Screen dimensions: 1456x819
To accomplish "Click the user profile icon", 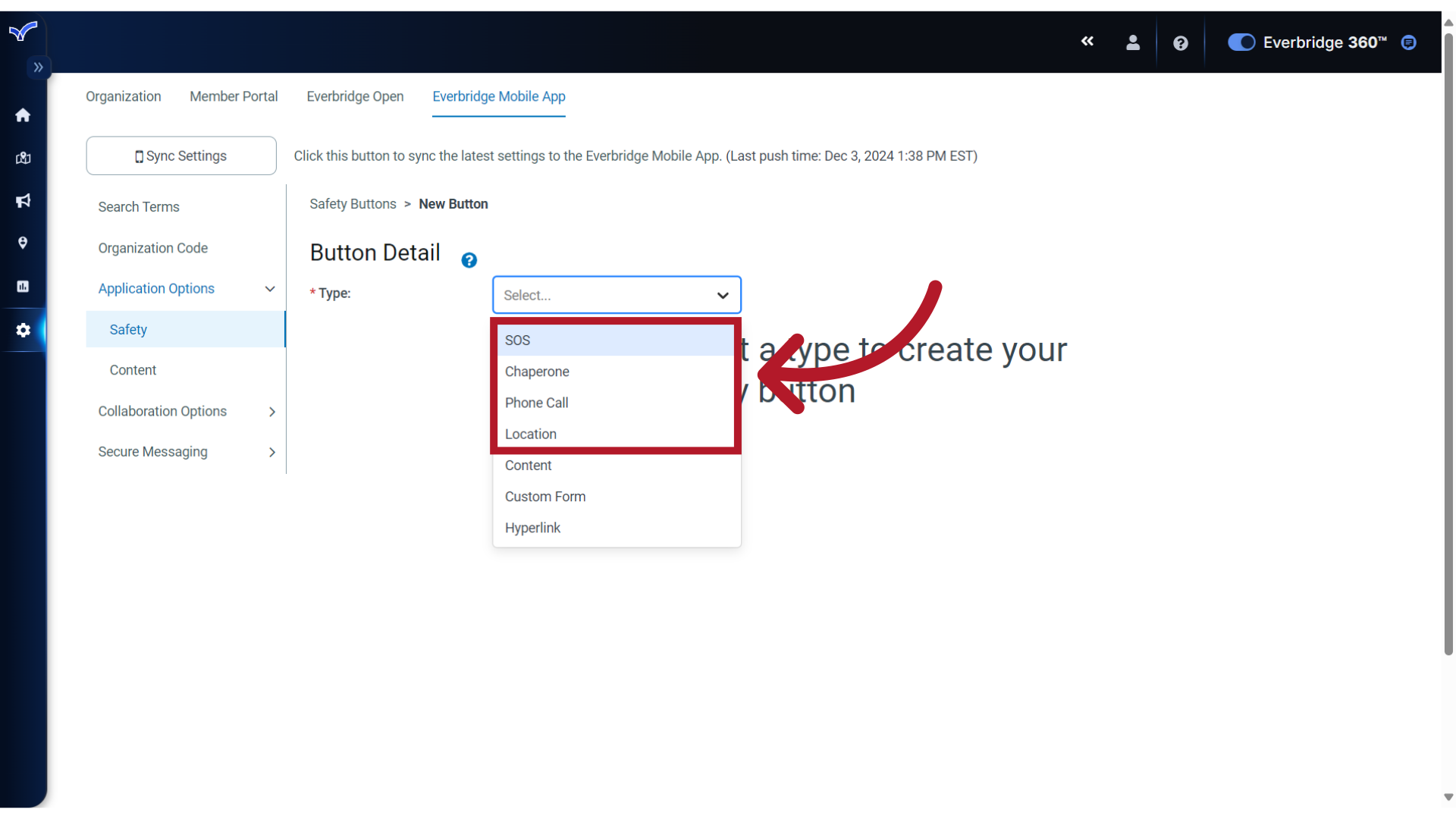I will pyautogui.click(x=1133, y=42).
